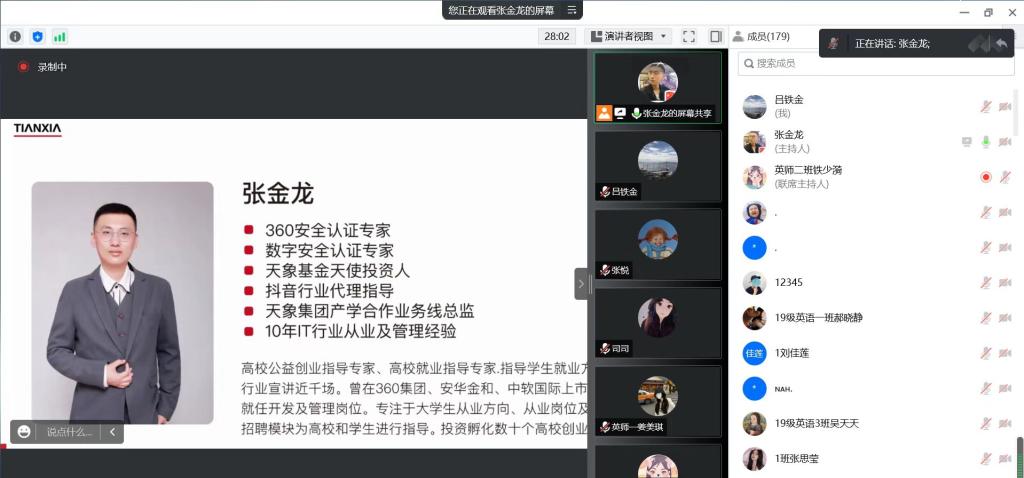Click the emoji reaction smiley icon
This screenshot has width=1024, height=478.
click(24, 432)
